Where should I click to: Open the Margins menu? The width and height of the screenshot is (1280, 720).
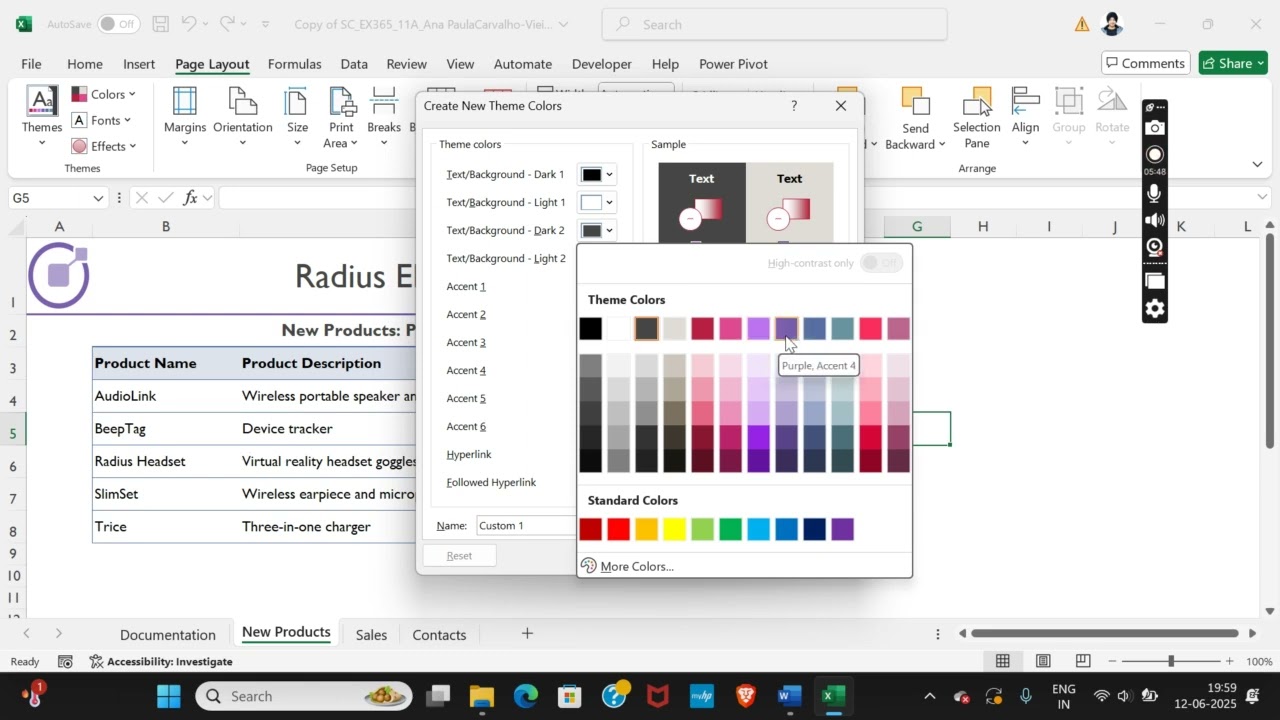[x=185, y=115]
